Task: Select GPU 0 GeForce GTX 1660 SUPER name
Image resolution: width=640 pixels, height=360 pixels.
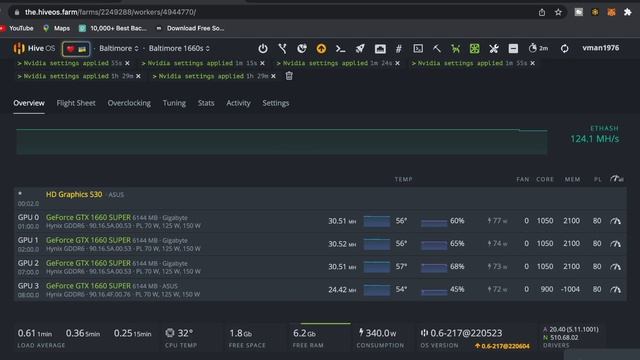Action: (88, 217)
